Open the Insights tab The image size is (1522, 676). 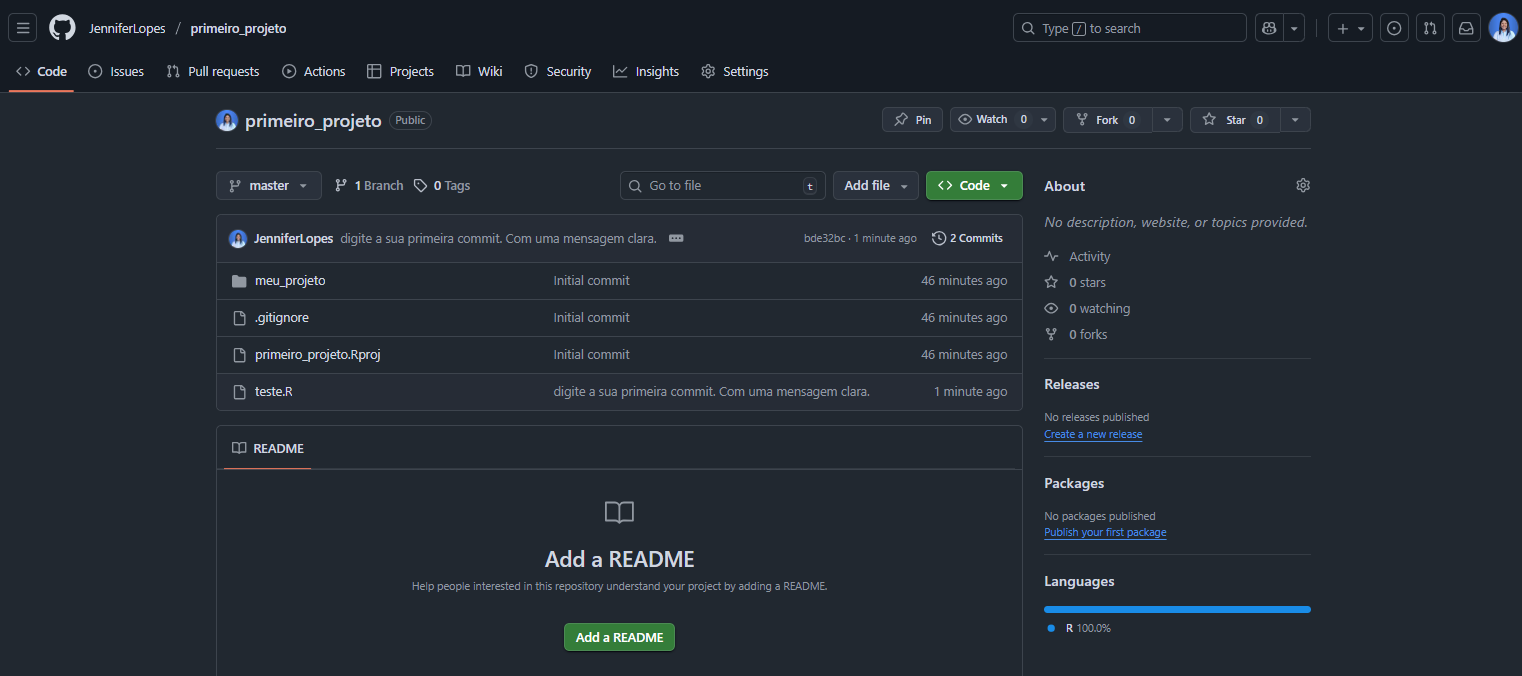pyautogui.click(x=646, y=71)
